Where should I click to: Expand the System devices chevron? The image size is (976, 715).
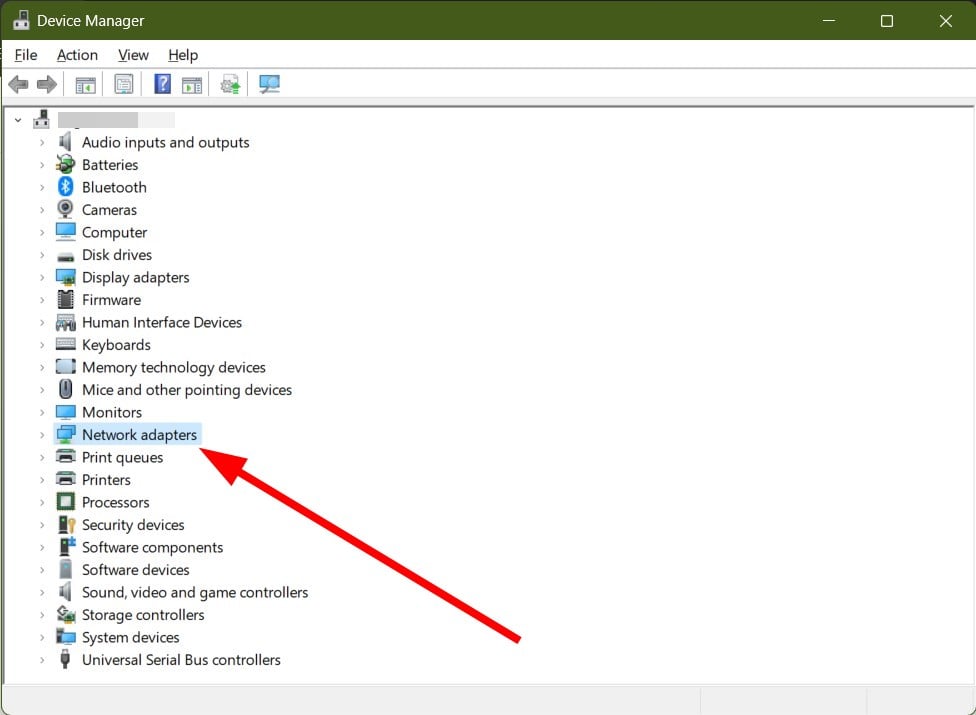pos(42,637)
